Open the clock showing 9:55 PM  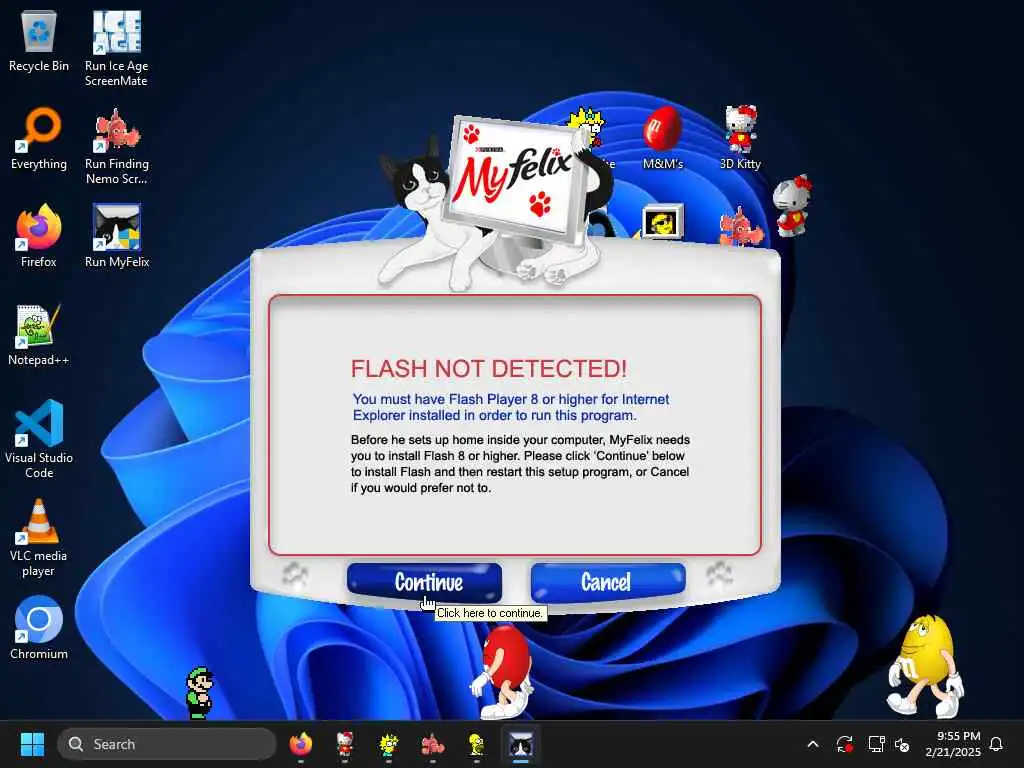pyautogui.click(x=953, y=744)
